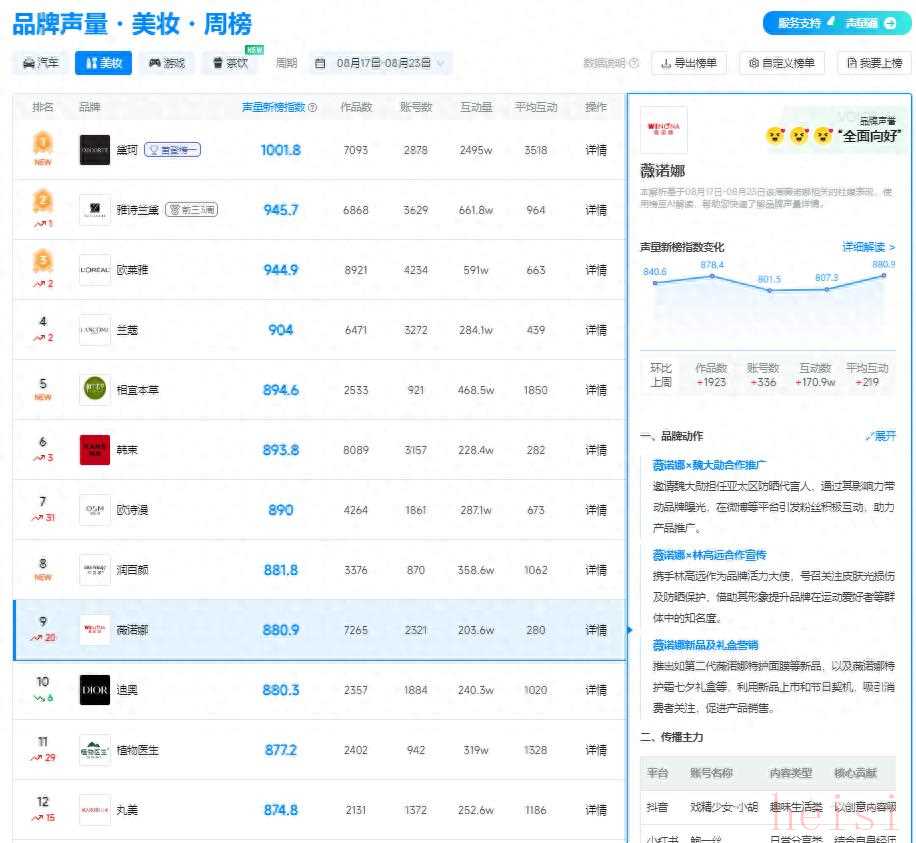Click the 导出榜单 export button
916x843 pixels.
[x=689, y=63]
